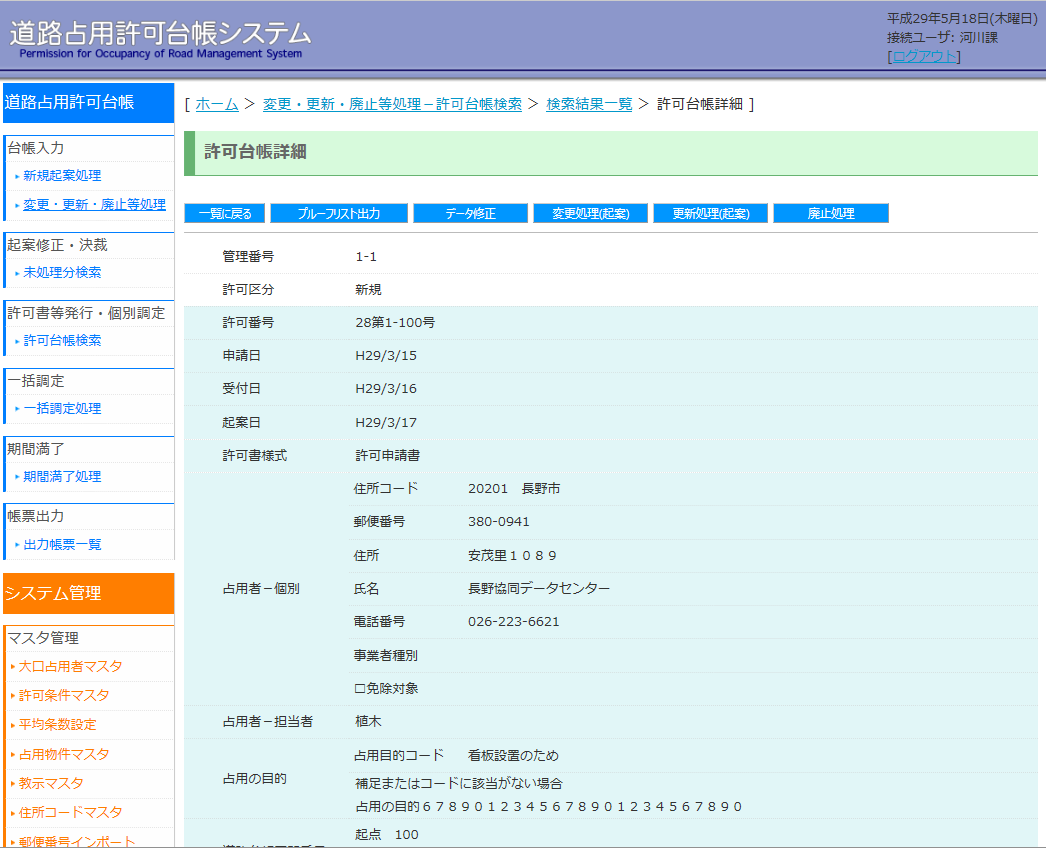
Task: Select the 受付日 value H29/3/16
Action: click(386, 389)
